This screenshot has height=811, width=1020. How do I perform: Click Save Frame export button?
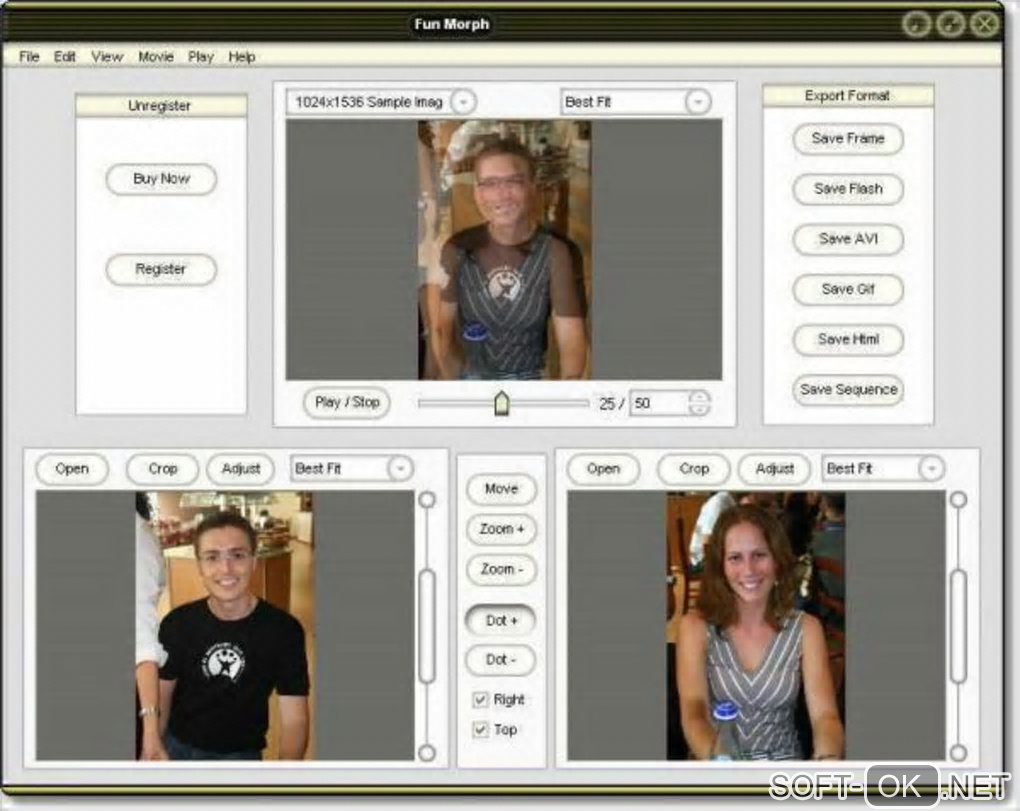click(848, 139)
